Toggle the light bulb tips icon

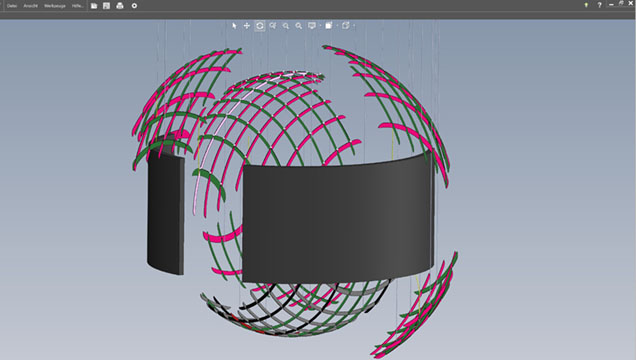586,5
